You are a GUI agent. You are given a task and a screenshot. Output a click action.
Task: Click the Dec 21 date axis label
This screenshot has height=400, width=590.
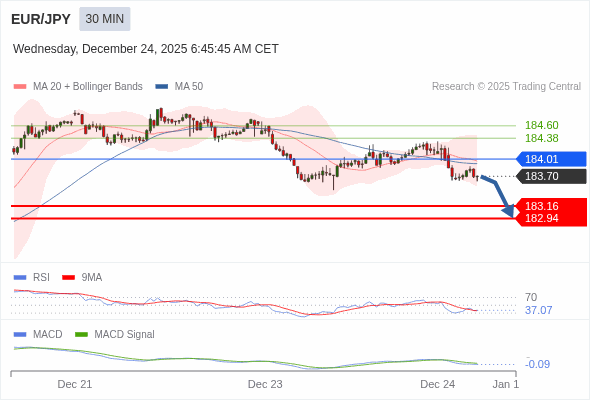[x=75, y=384]
